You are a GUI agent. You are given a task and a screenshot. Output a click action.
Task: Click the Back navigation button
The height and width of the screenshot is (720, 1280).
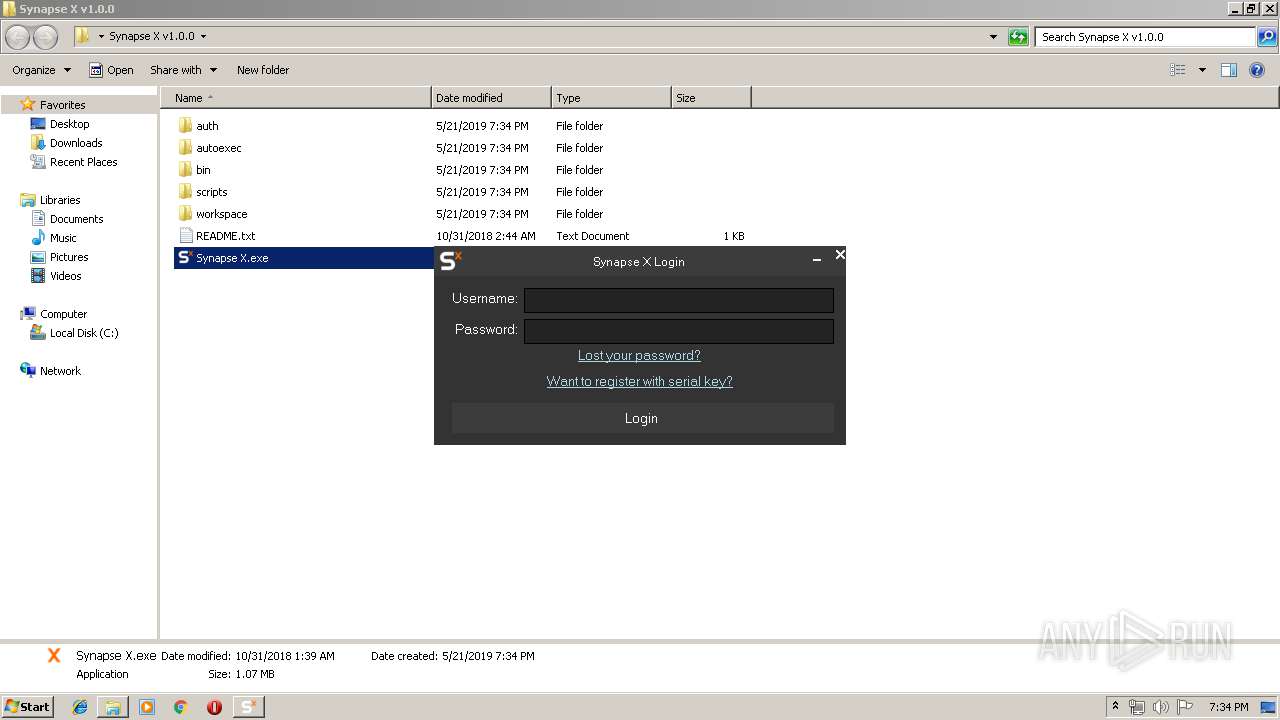click(18, 37)
